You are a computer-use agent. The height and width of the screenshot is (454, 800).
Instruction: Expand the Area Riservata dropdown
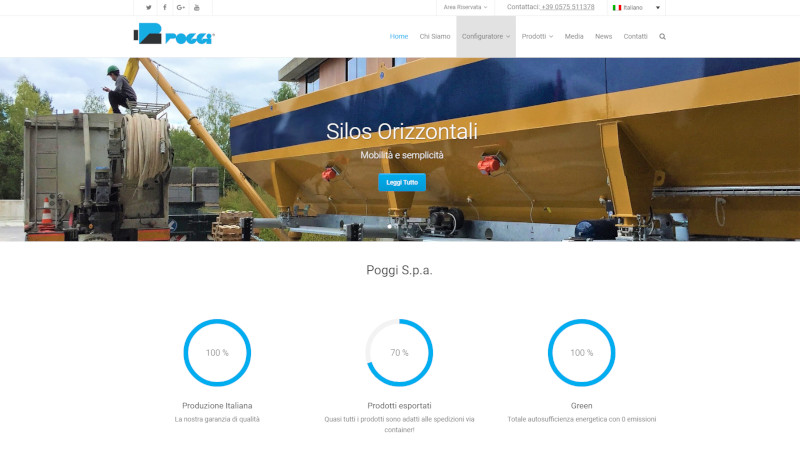click(x=465, y=8)
